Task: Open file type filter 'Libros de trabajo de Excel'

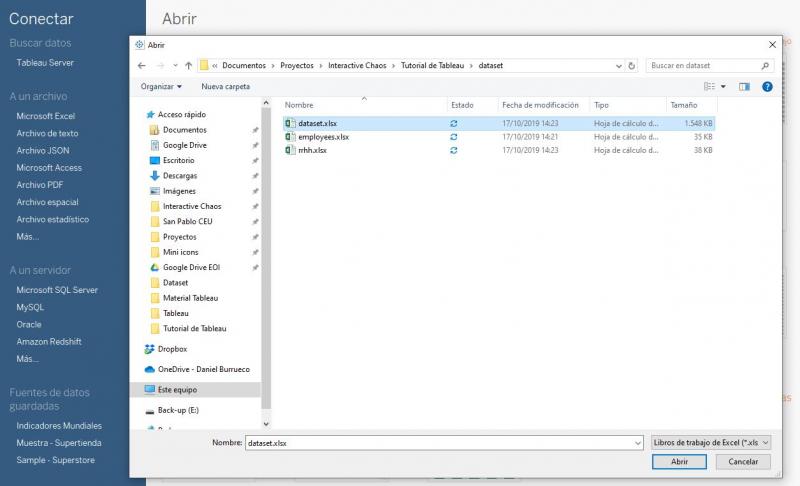Action: 711,443
